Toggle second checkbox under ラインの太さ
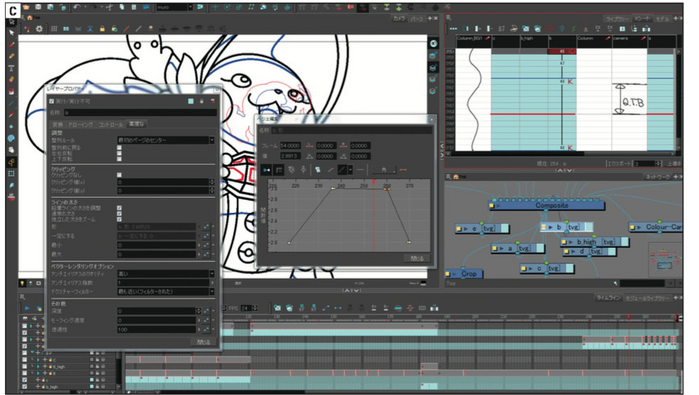This screenshot has width=699, height=395. tap(119, 214)
